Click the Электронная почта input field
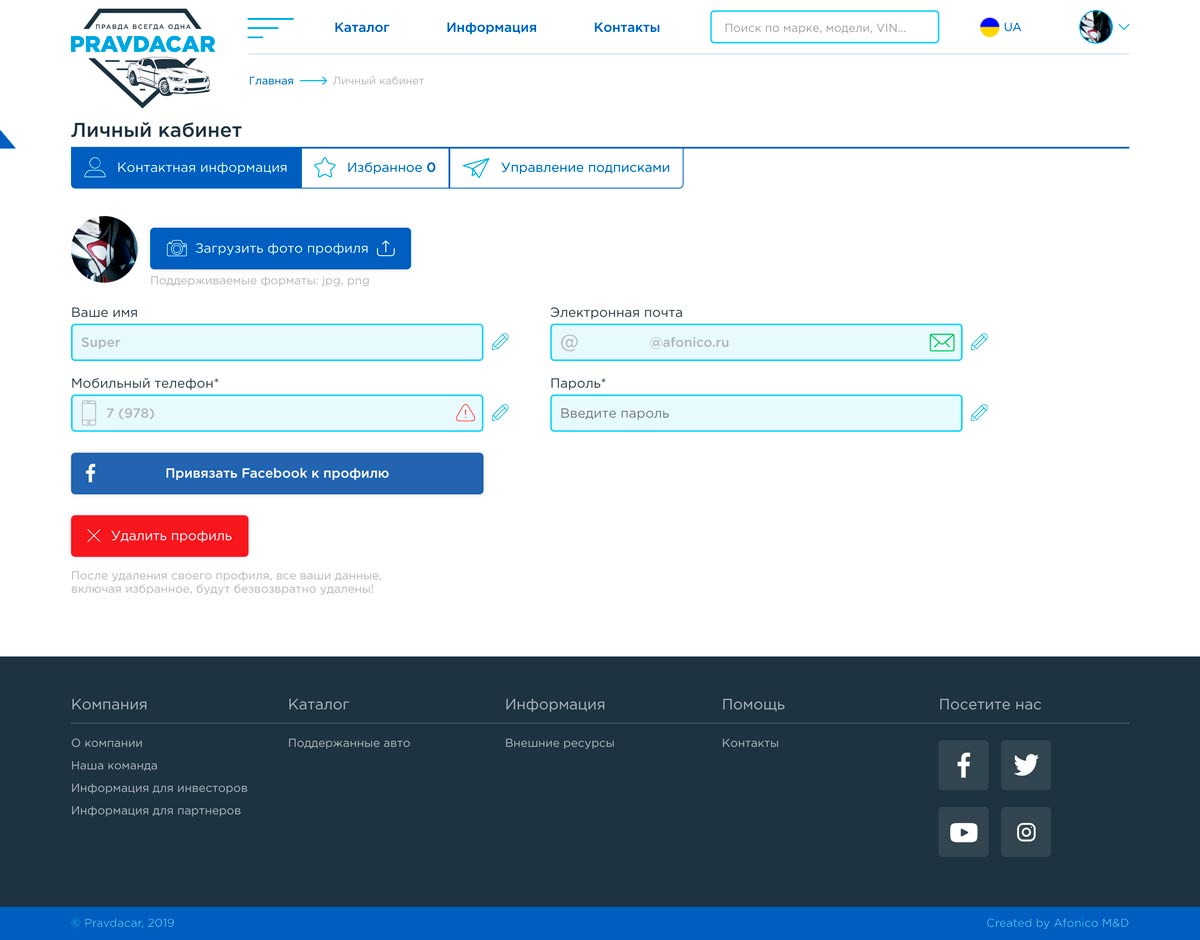 coord(756,343)
